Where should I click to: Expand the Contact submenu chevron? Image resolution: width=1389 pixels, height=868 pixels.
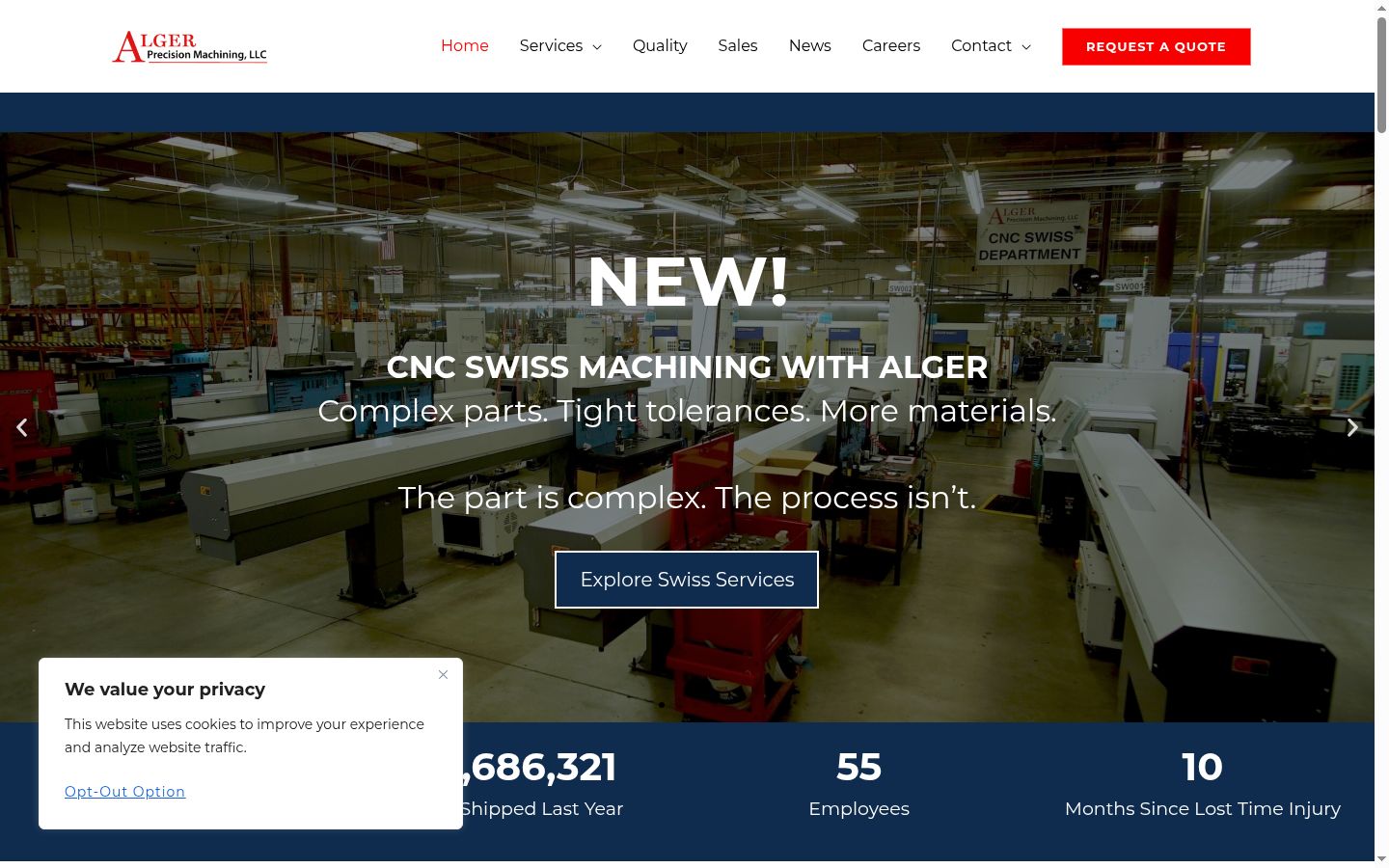1026,46
